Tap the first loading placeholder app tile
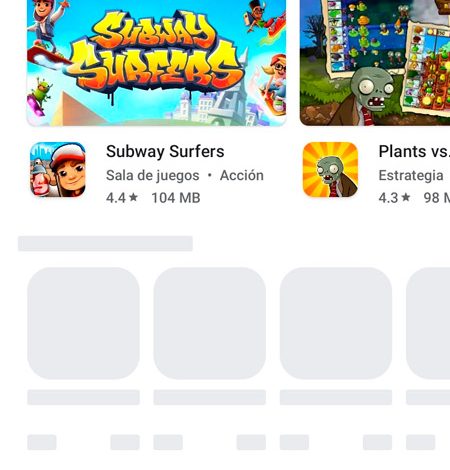The height and width of the screenshot is (470, 450). (83, 323)
